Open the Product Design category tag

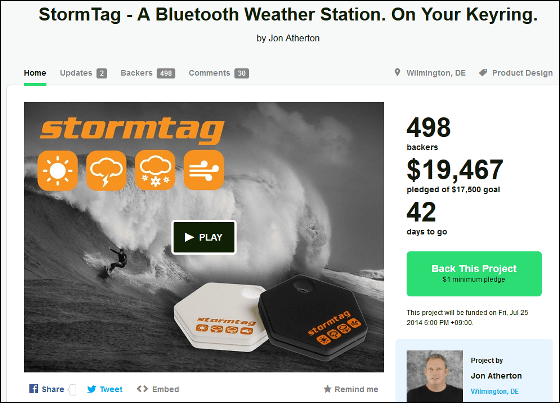click(x=516, y=73)
